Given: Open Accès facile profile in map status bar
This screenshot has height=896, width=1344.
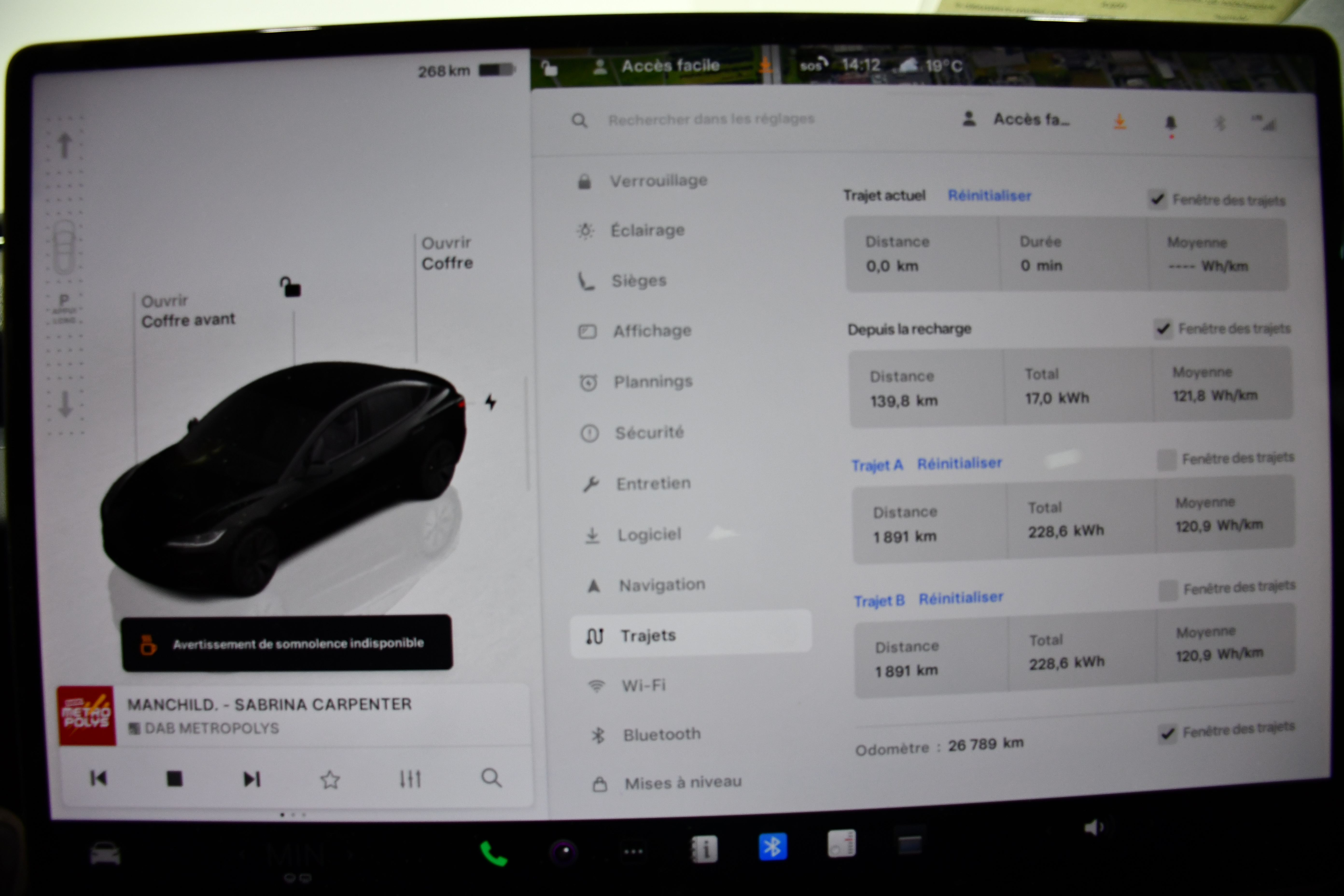Looking at the screenshot, I should pos(657,66).
